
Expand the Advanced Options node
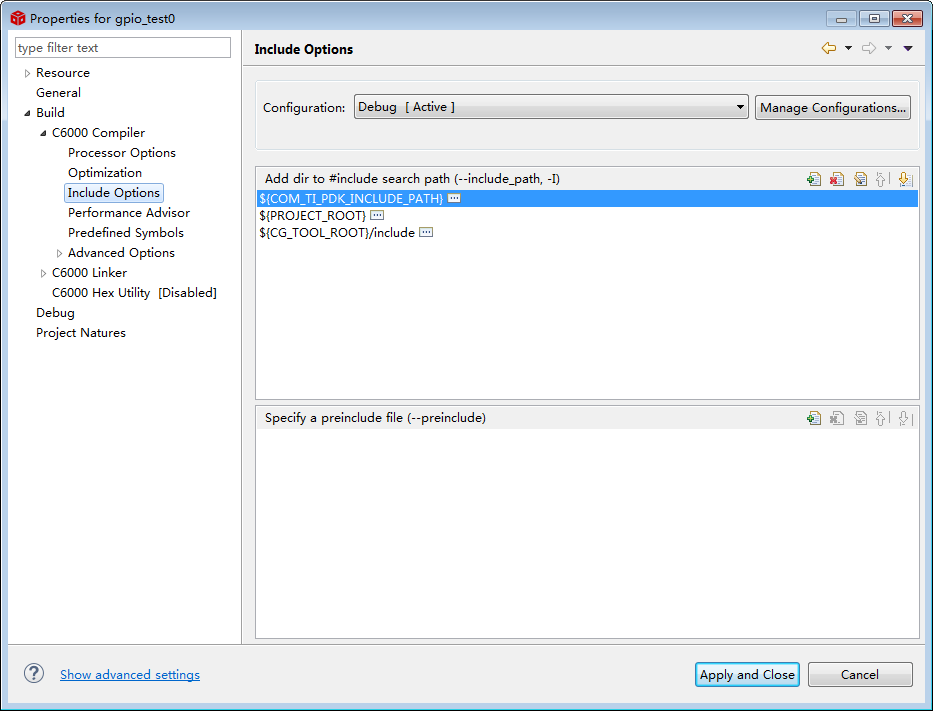pos(60,253)
